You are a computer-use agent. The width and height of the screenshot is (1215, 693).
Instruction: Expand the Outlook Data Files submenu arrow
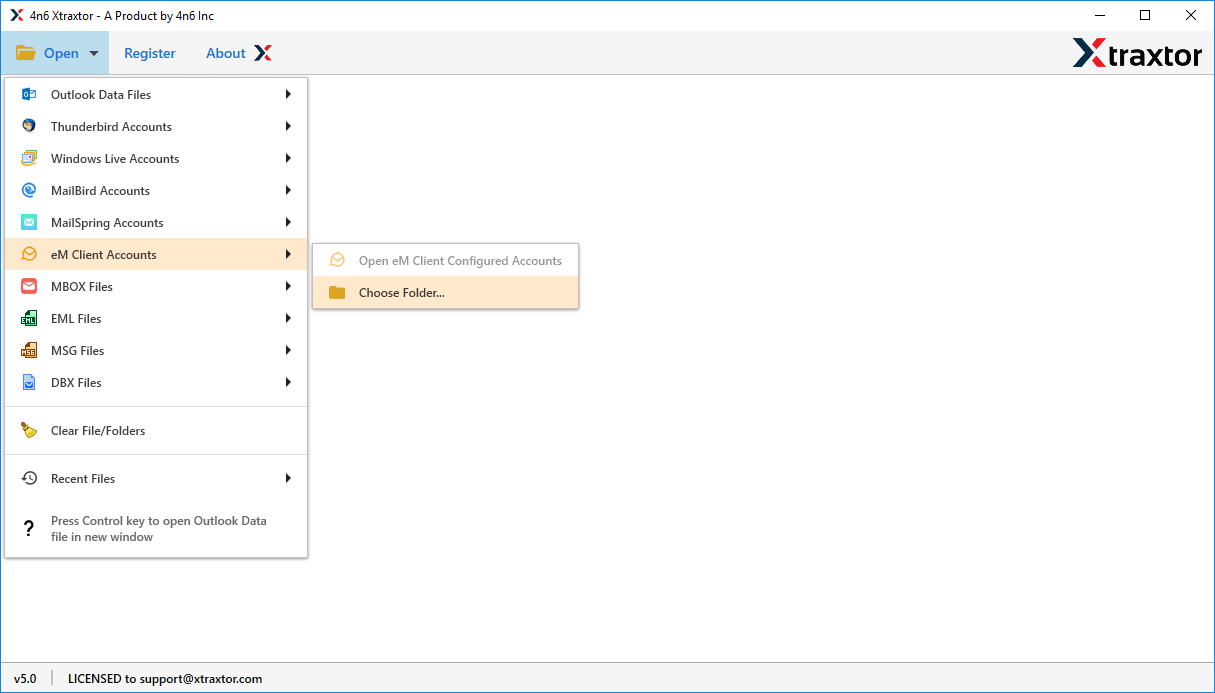point(288,95)
